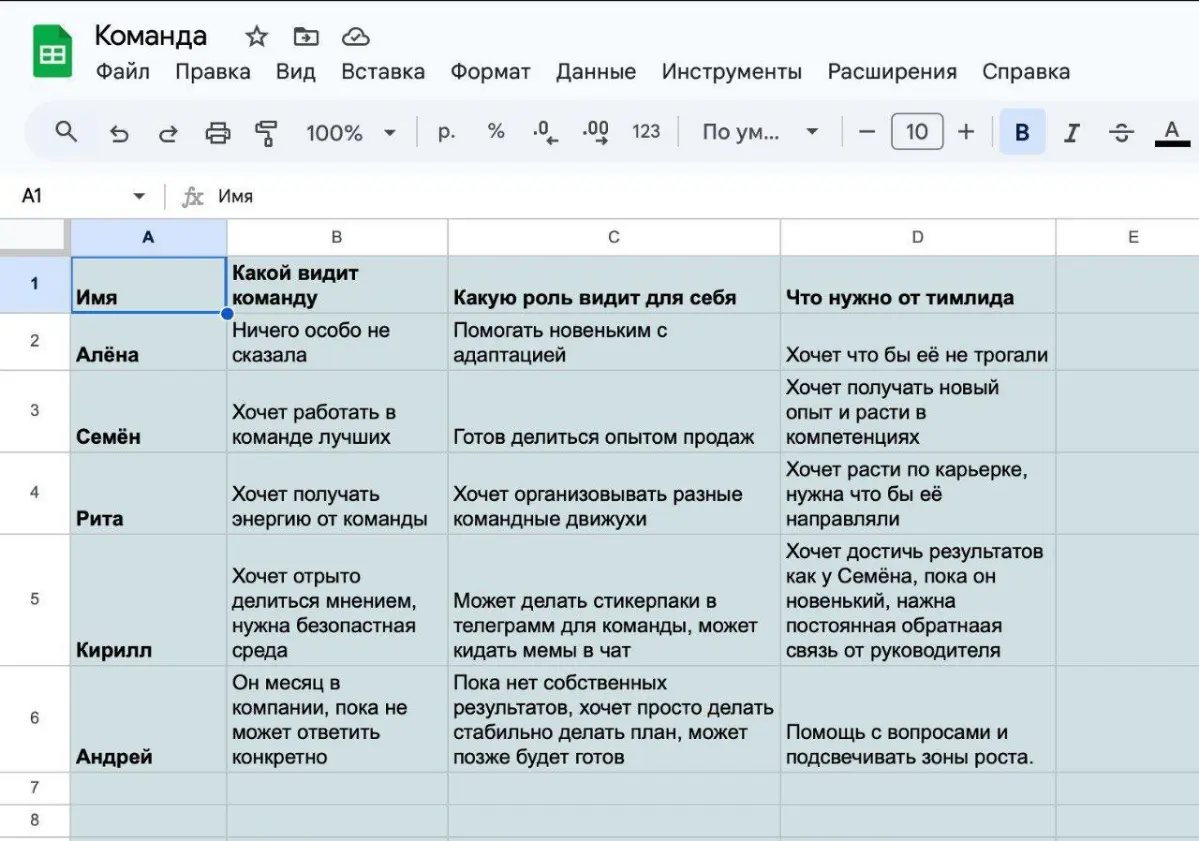Toggle italic formatting
The width and height of the screenshot is (1199, 841).
1071,133
